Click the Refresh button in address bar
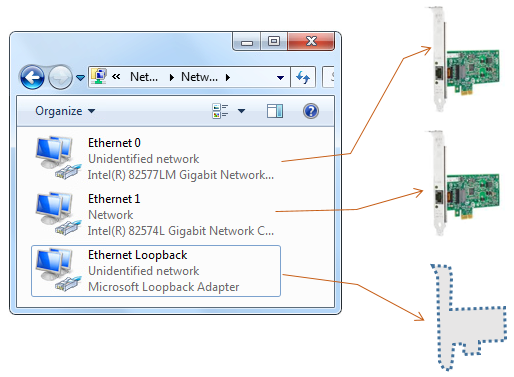514x377 pixels. point(303,77)
